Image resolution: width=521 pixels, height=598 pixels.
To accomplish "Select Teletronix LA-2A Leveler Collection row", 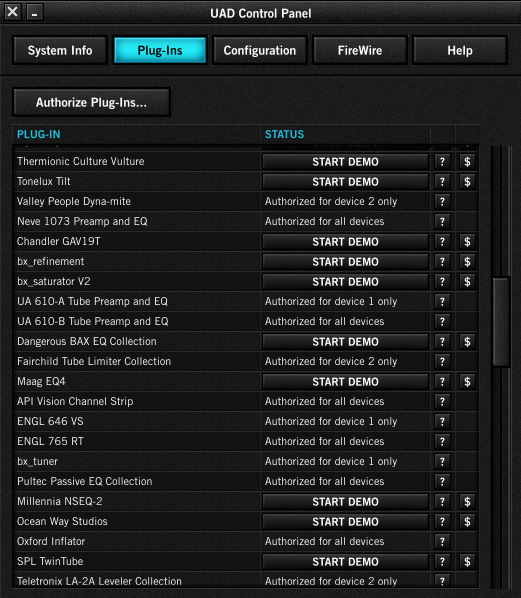I will coord(246,580).
